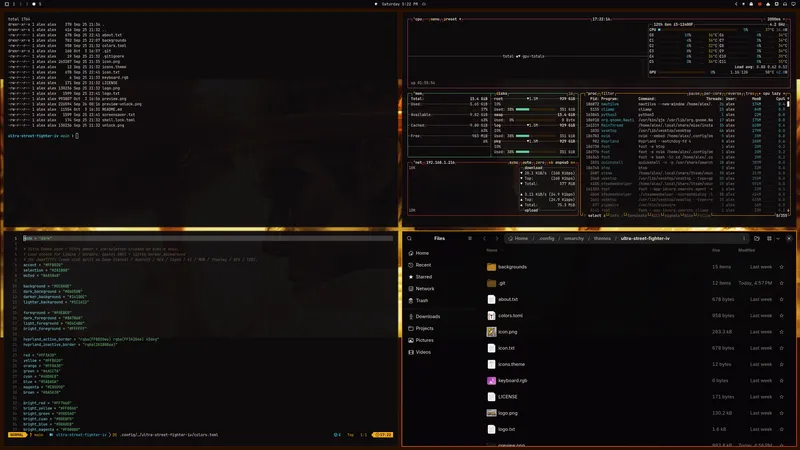The image size is (800, 450).
Task: Sort files by the Modified column header
Action: click(x=746, y=251)
